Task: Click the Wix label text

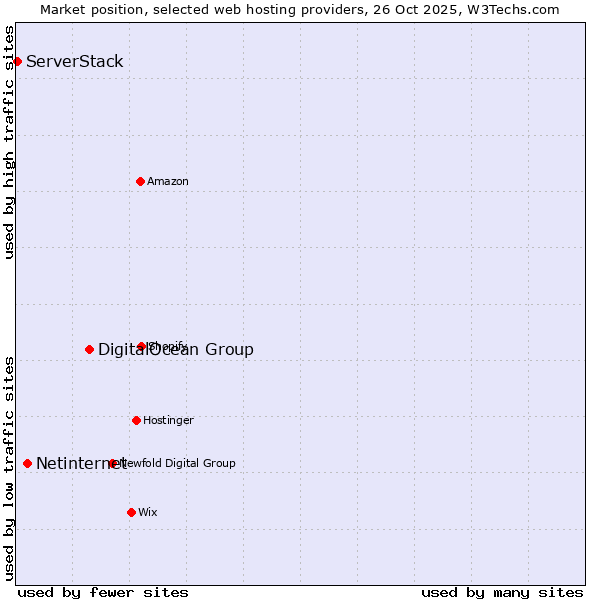Action: pos(148,512)
